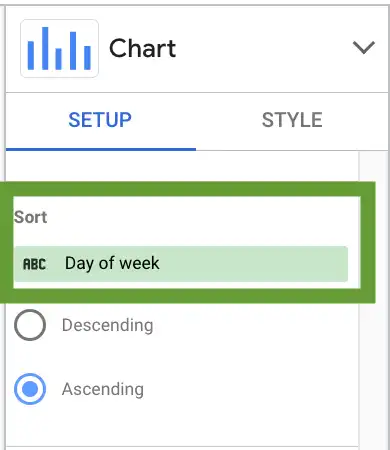Select the Descending radio button
Image resolution: width=390 pixels, height=450 pixels.
30,325
